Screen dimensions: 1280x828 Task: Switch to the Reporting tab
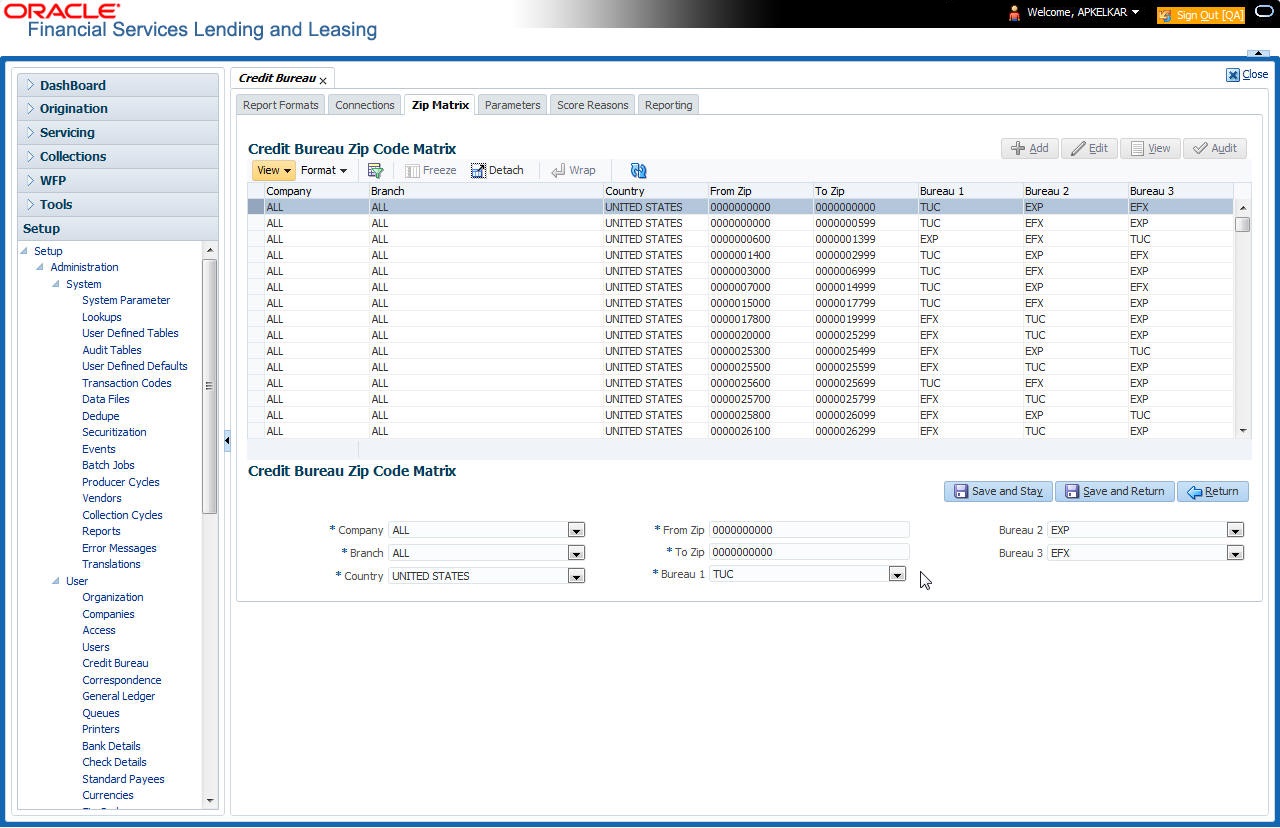pyautogui.click(x=669, y=105)
